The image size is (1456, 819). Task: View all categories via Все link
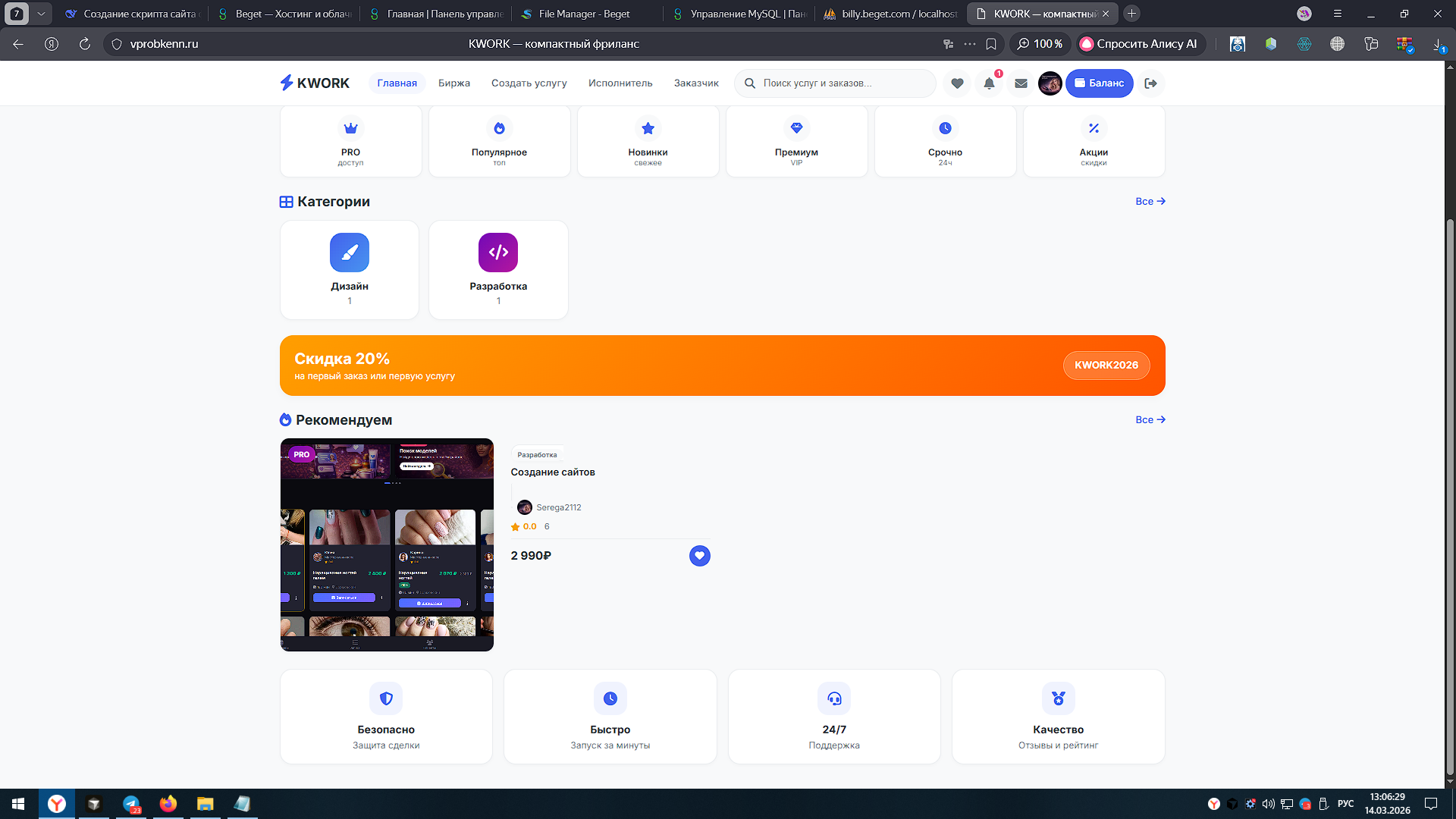point(1150,202)
